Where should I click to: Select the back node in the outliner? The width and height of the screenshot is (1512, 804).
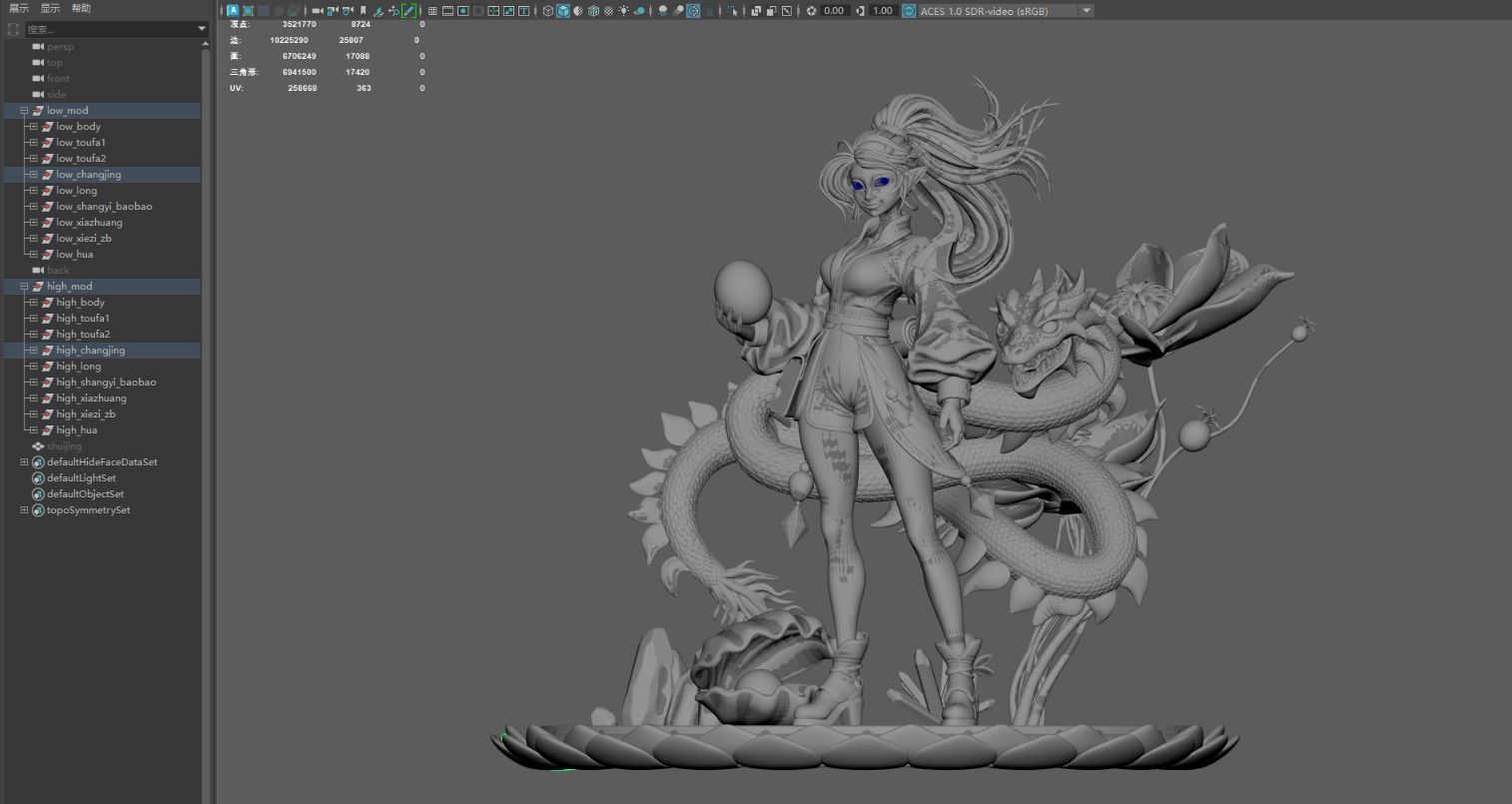click(x=58, y=271)
